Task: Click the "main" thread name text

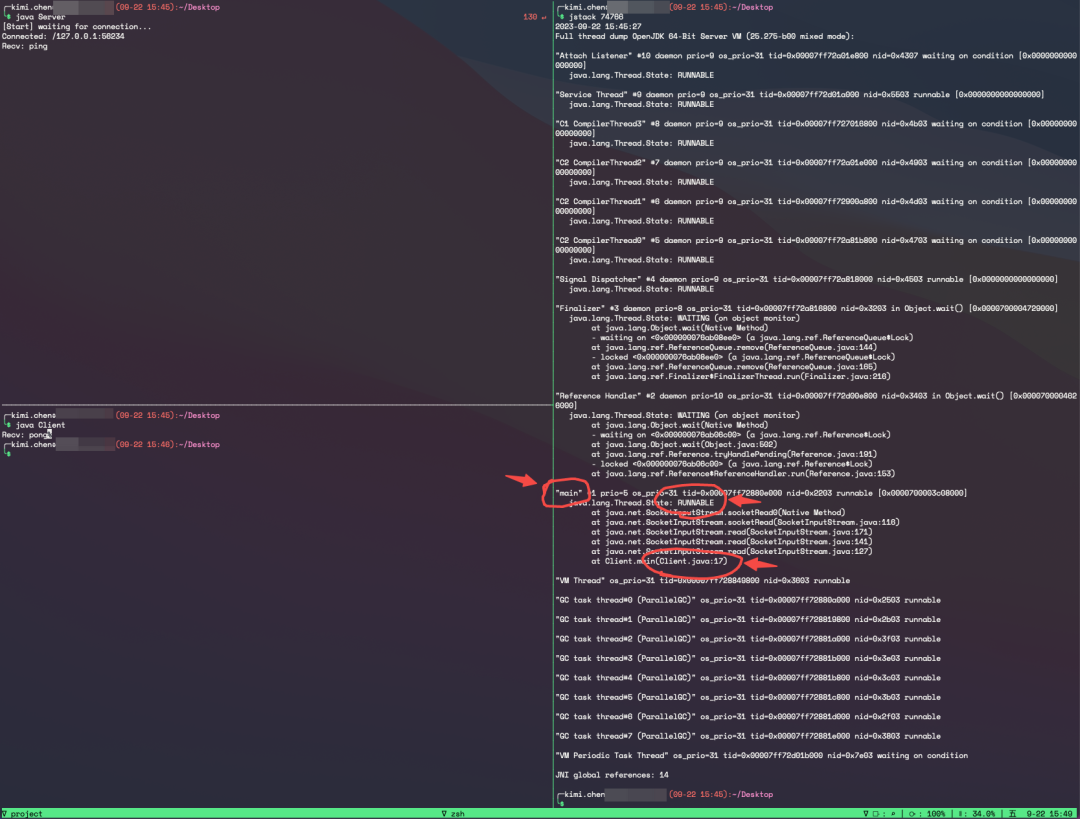Action: pos(569,493)
